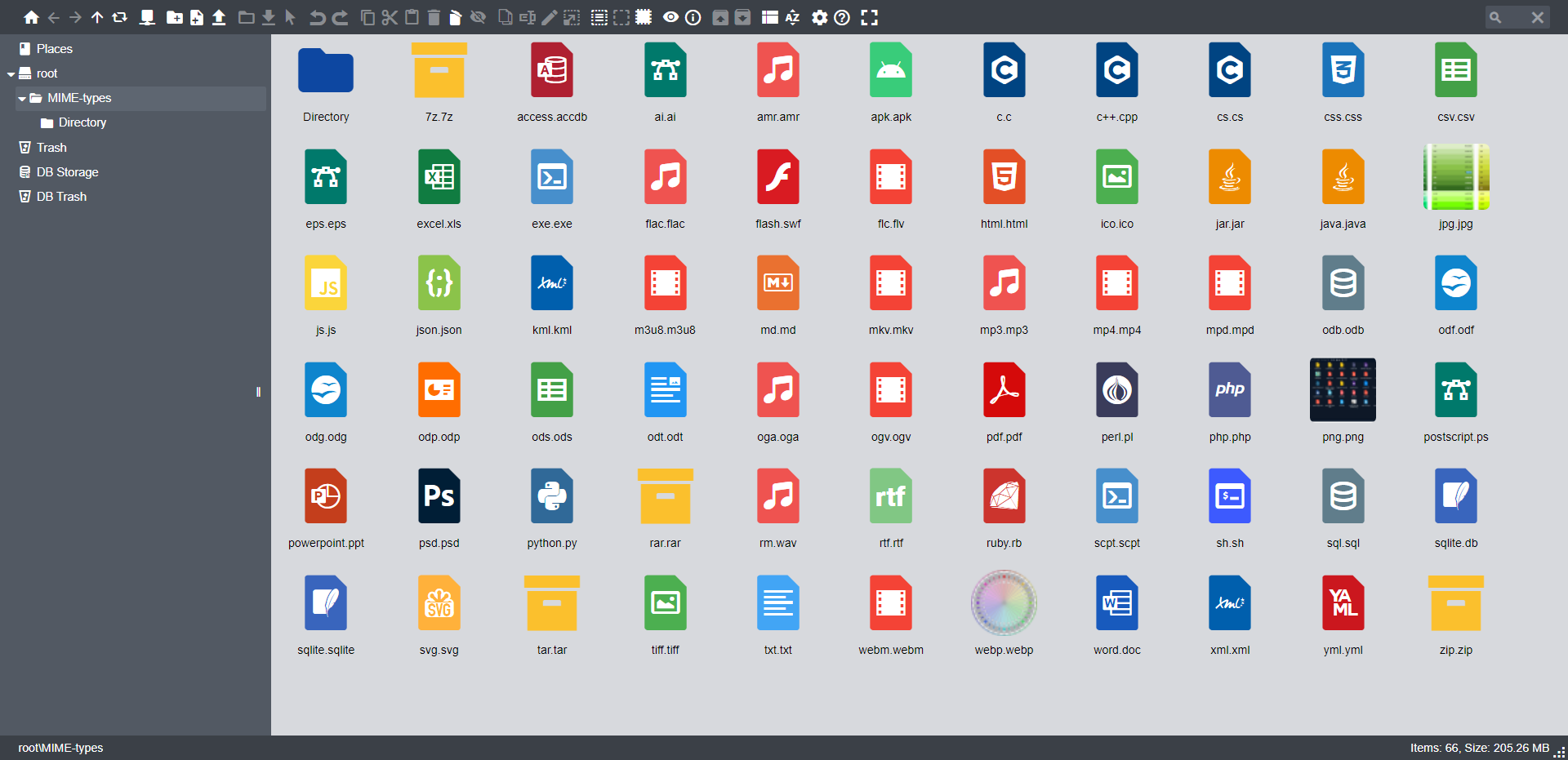Click the download icon in the toolbar
1568x760 pixels.
269,17
